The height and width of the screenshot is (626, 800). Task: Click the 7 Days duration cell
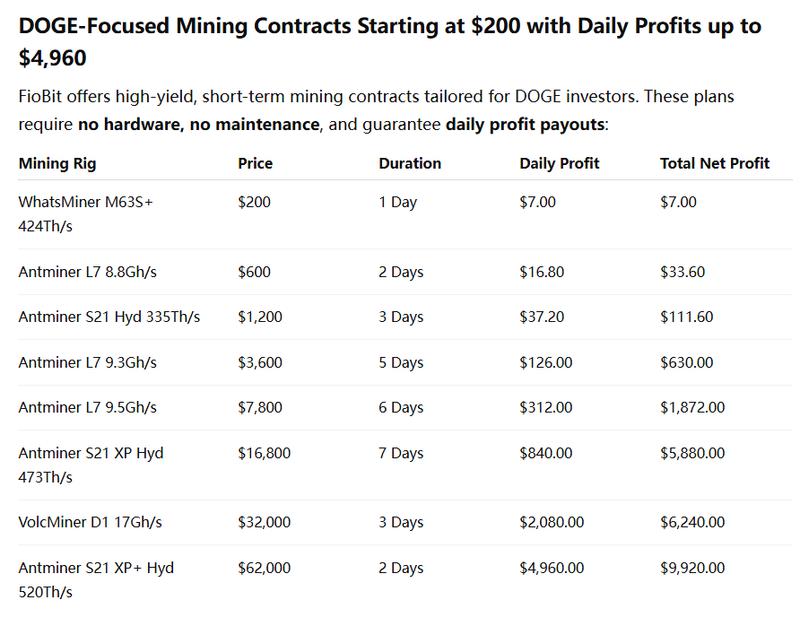click(402, 453)
